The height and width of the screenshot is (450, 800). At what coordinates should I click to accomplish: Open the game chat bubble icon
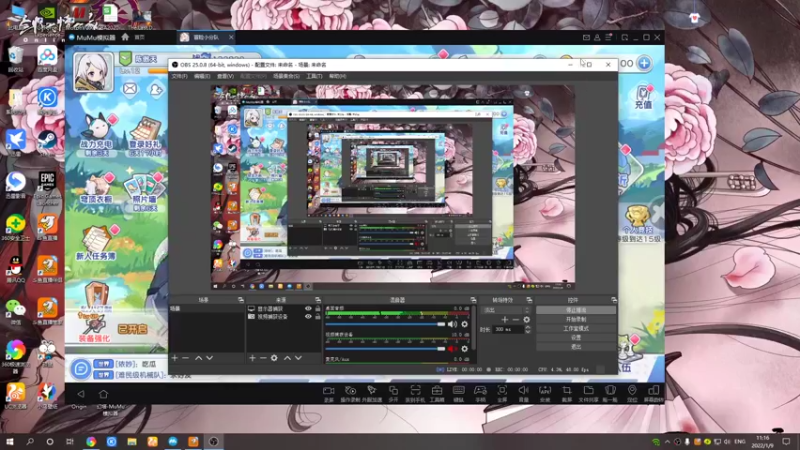pos(81,368)
